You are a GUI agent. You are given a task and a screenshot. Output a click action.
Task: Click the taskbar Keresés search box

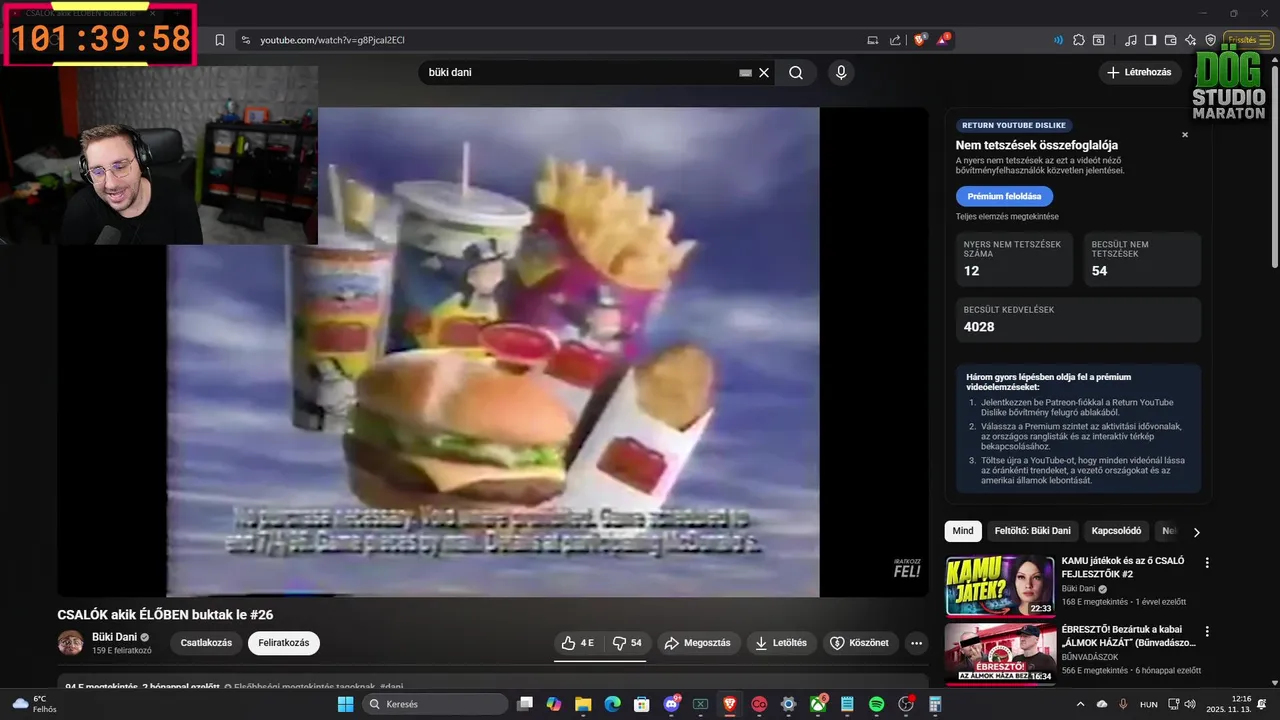435,704
